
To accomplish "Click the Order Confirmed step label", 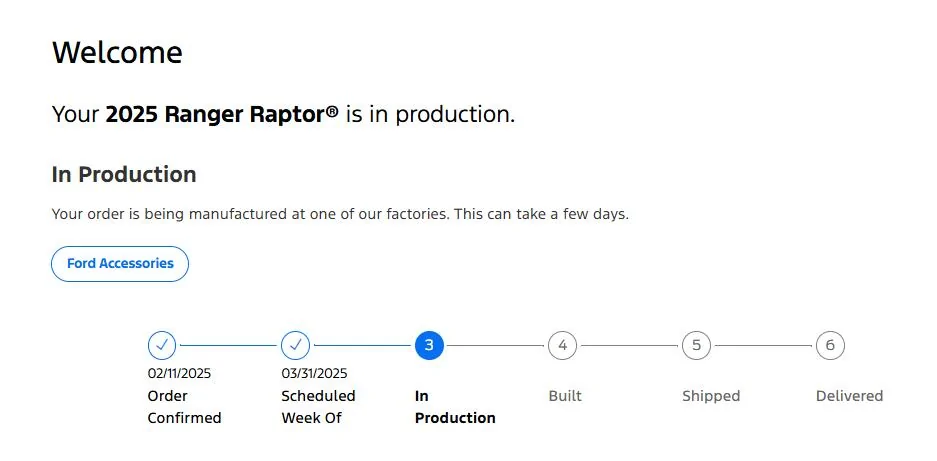I will (x=185, y=407).
